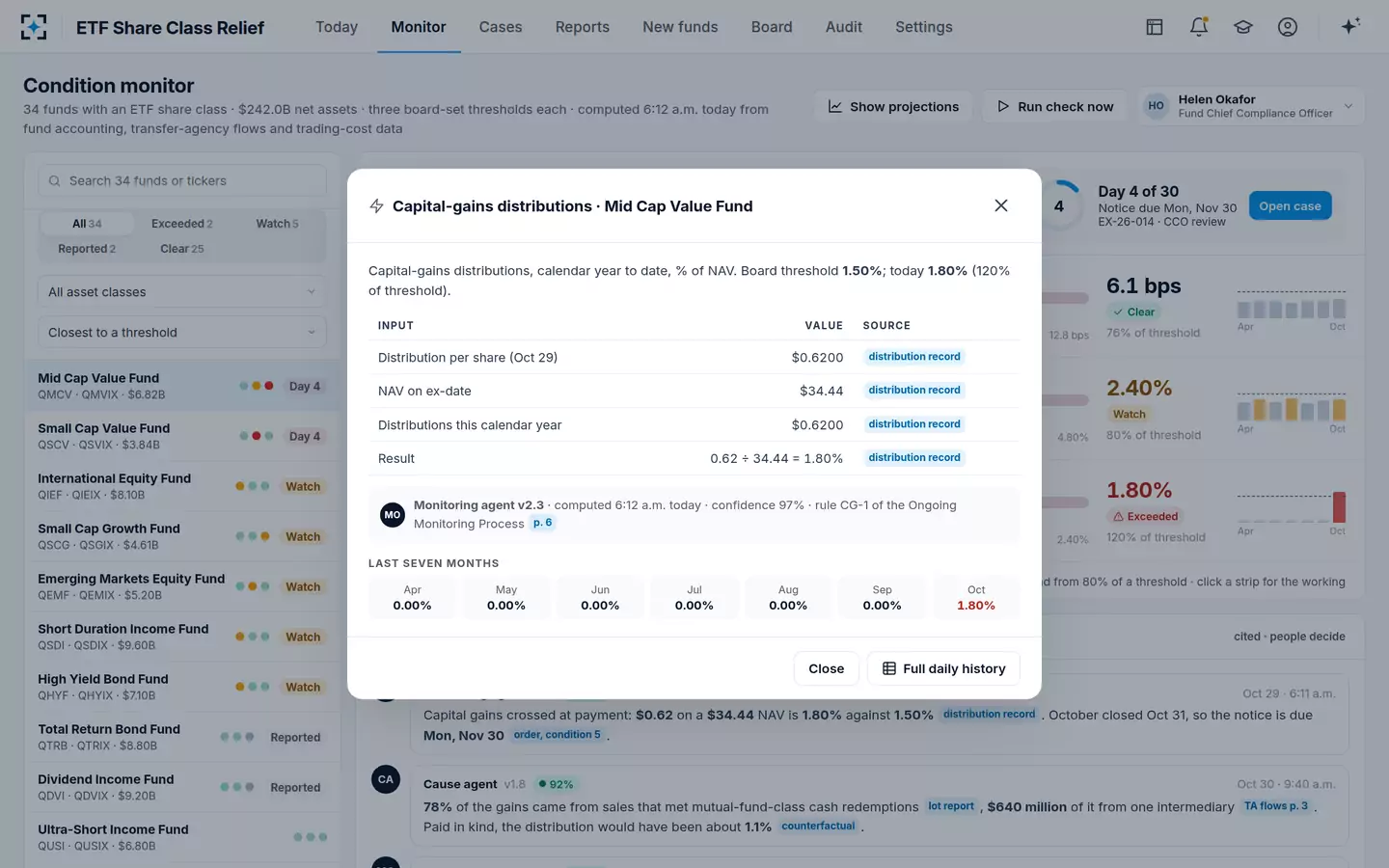The height and width of the screenshot is (868, 1389).
Task: Filter funds by Clear 25
Action: coord(182,249)
